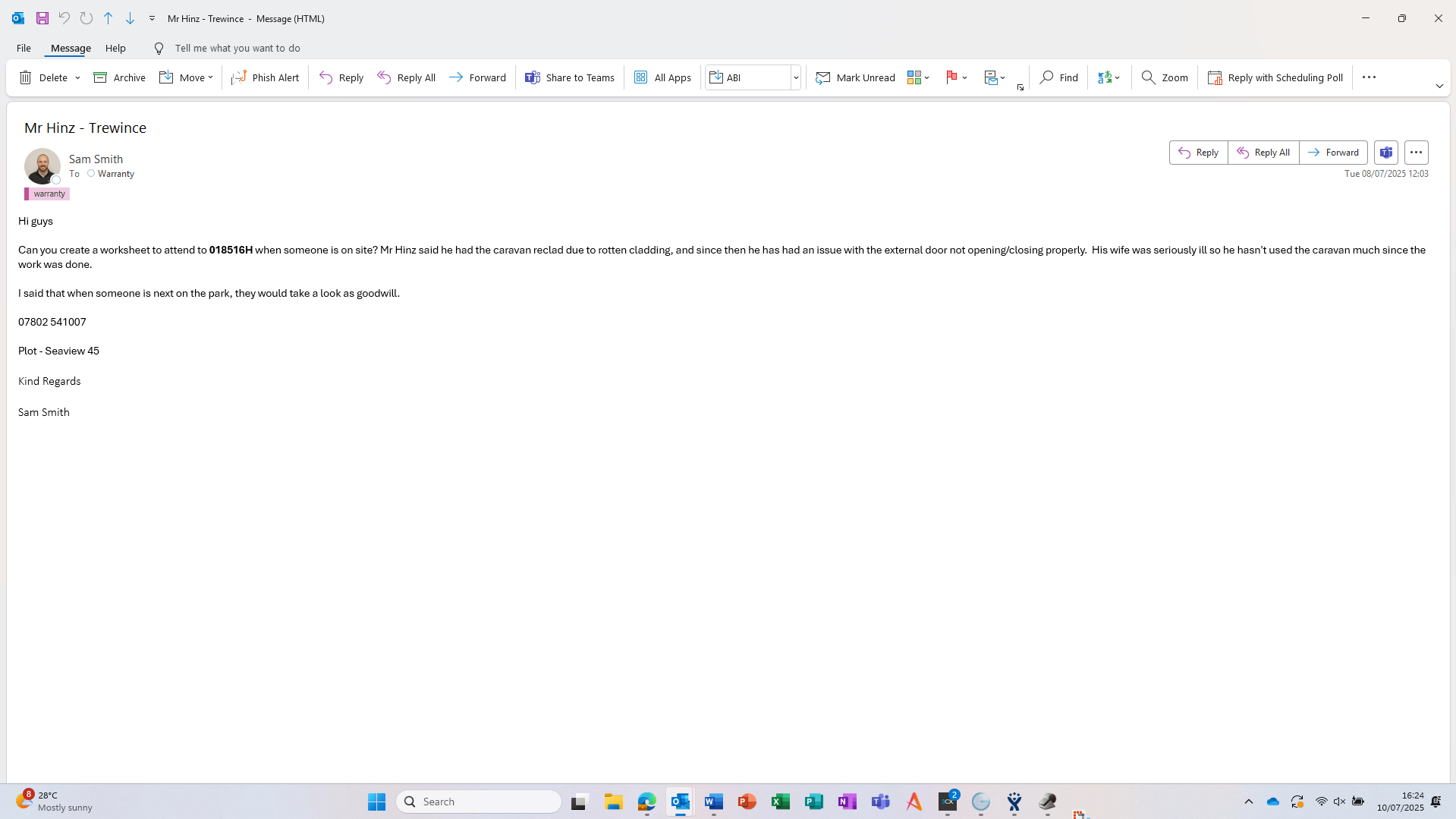Viewport: 1456px width, 819px height.
Task: Open Word from the taskbar
Action: point(713,802)
